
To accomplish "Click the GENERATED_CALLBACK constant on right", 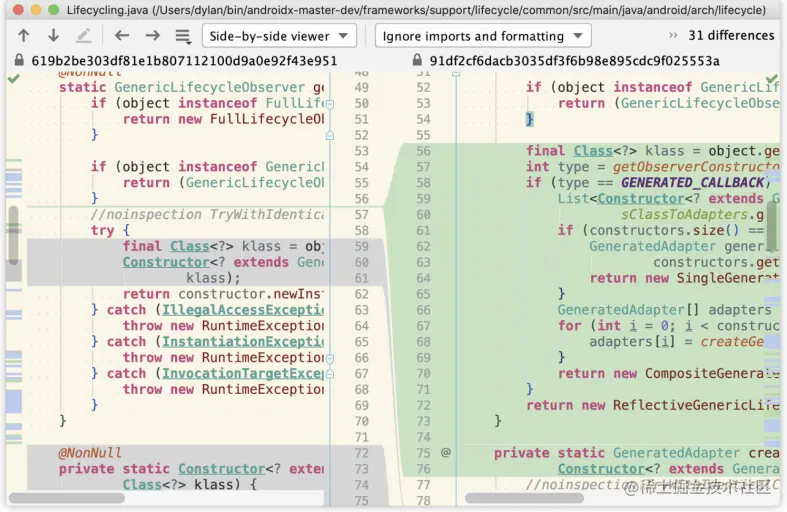I will click(x=693, y=183).
